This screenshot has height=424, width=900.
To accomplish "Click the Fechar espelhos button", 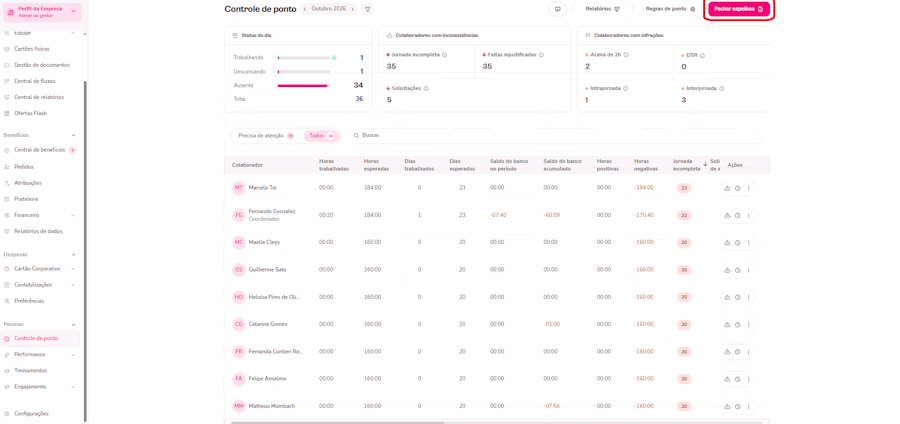I will [x=739, y=9].
